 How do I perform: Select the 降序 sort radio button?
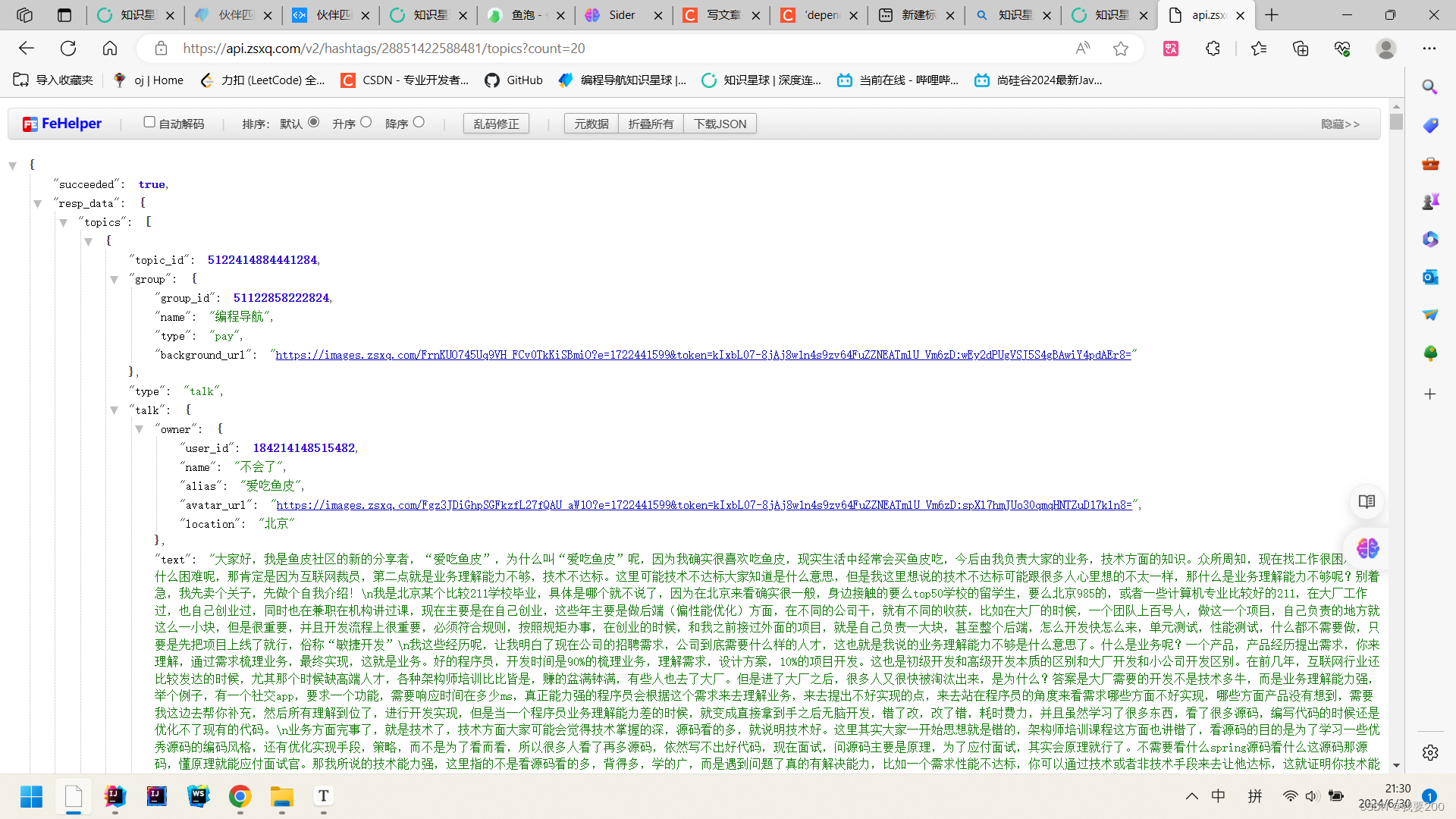(x=419, y=121)
